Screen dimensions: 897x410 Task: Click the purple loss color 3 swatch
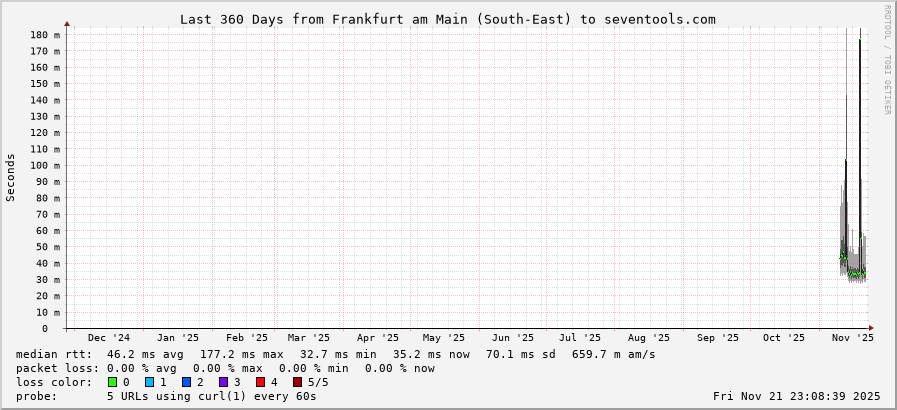(223, 382)
